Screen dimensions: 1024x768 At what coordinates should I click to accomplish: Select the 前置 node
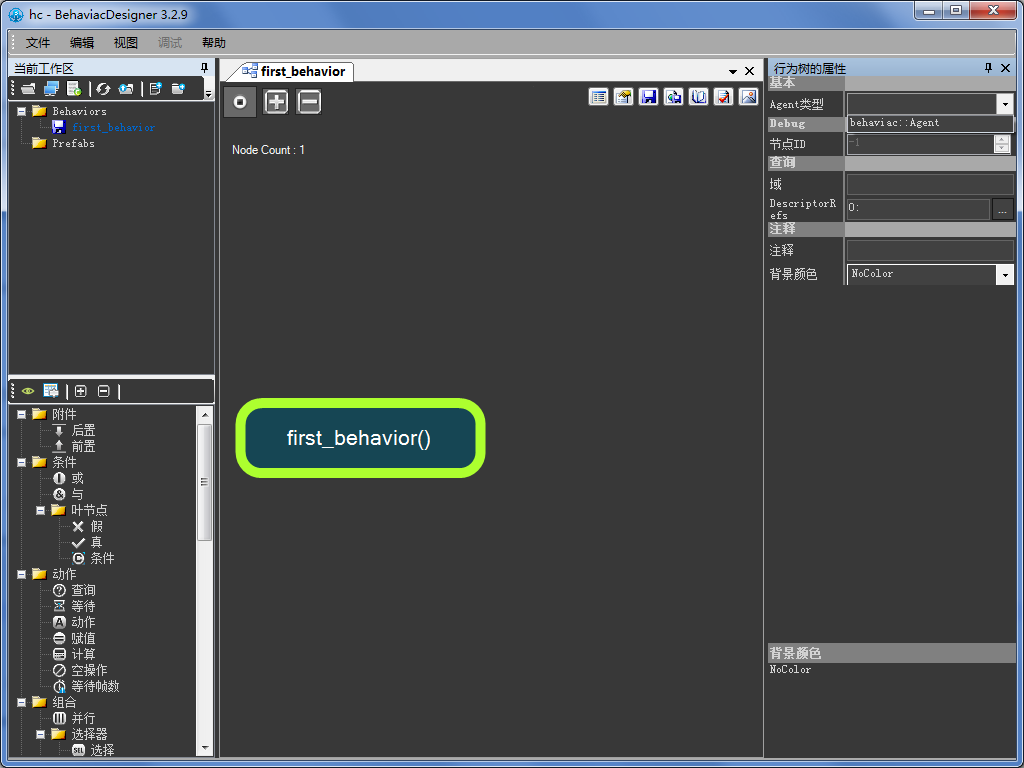[83, 446]
